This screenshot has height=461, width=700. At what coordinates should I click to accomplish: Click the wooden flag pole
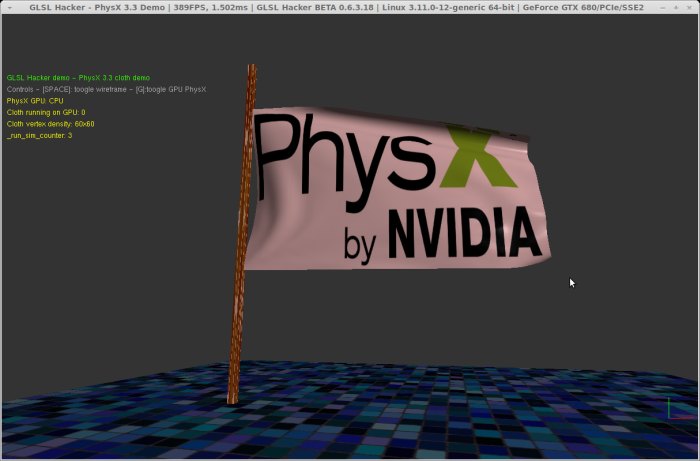click(242, 234)
